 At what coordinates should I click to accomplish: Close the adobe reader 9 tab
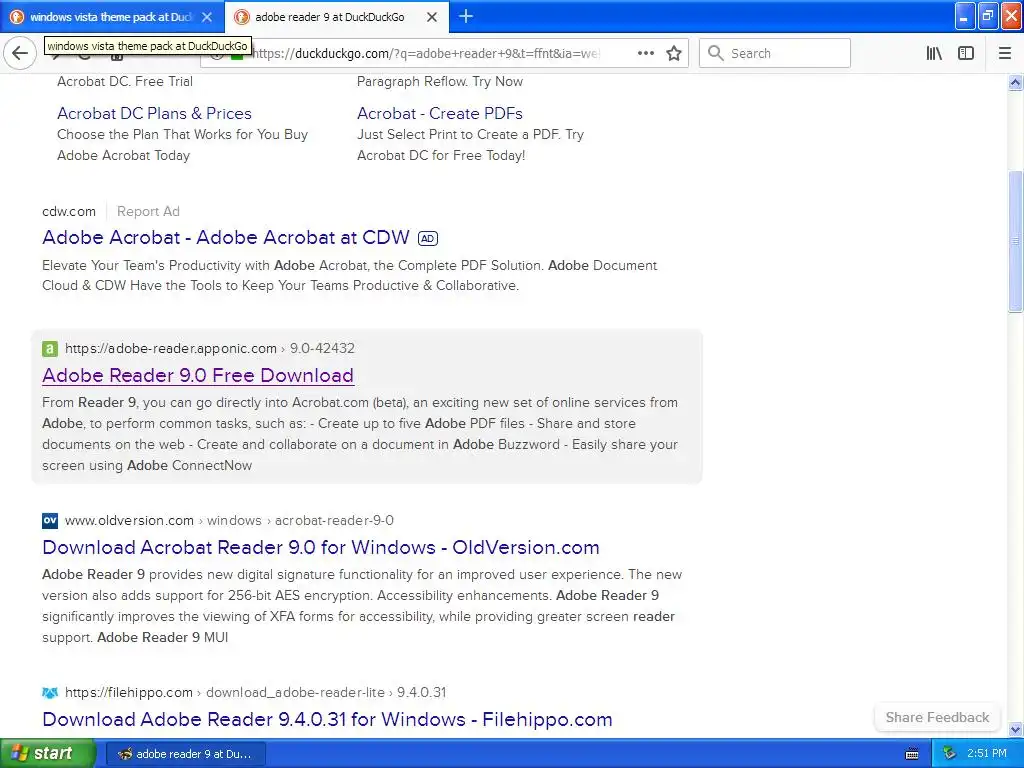[432, 17]
